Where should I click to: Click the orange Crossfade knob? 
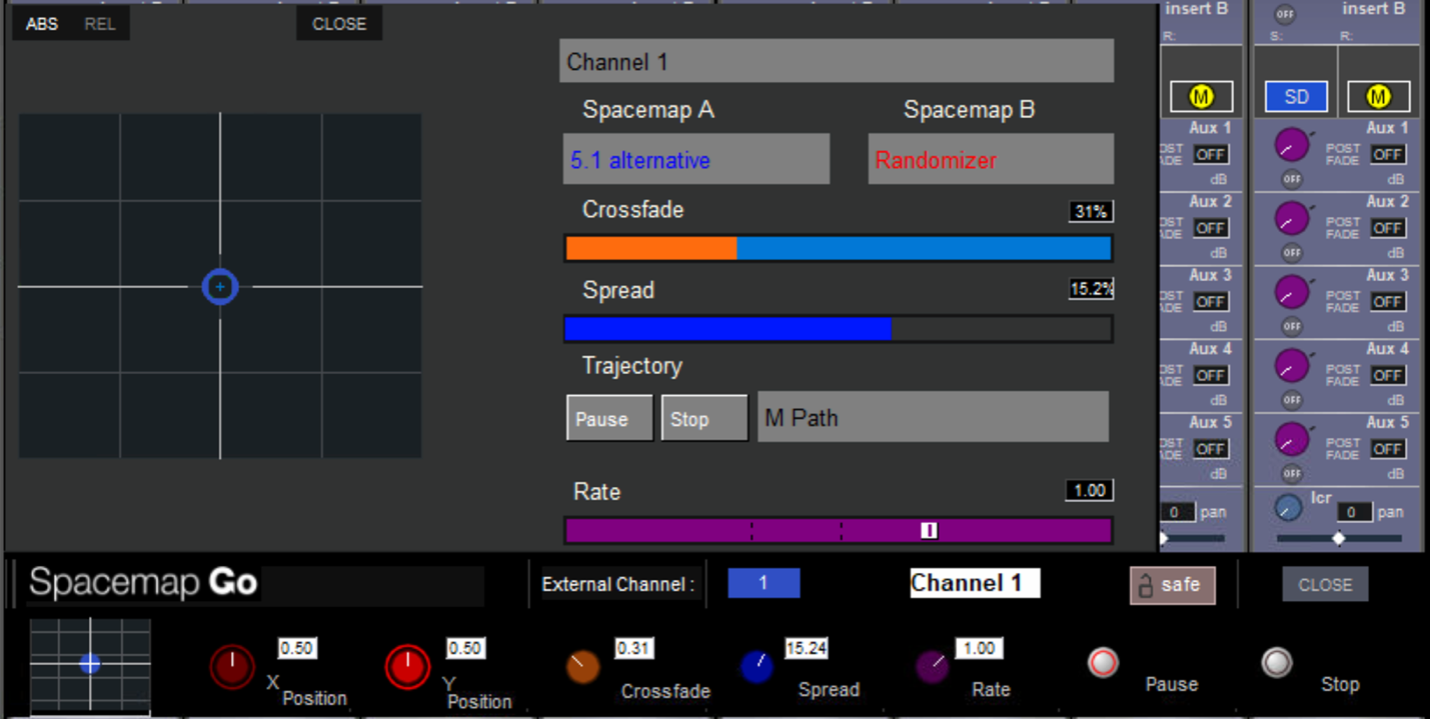click(583, 666)
